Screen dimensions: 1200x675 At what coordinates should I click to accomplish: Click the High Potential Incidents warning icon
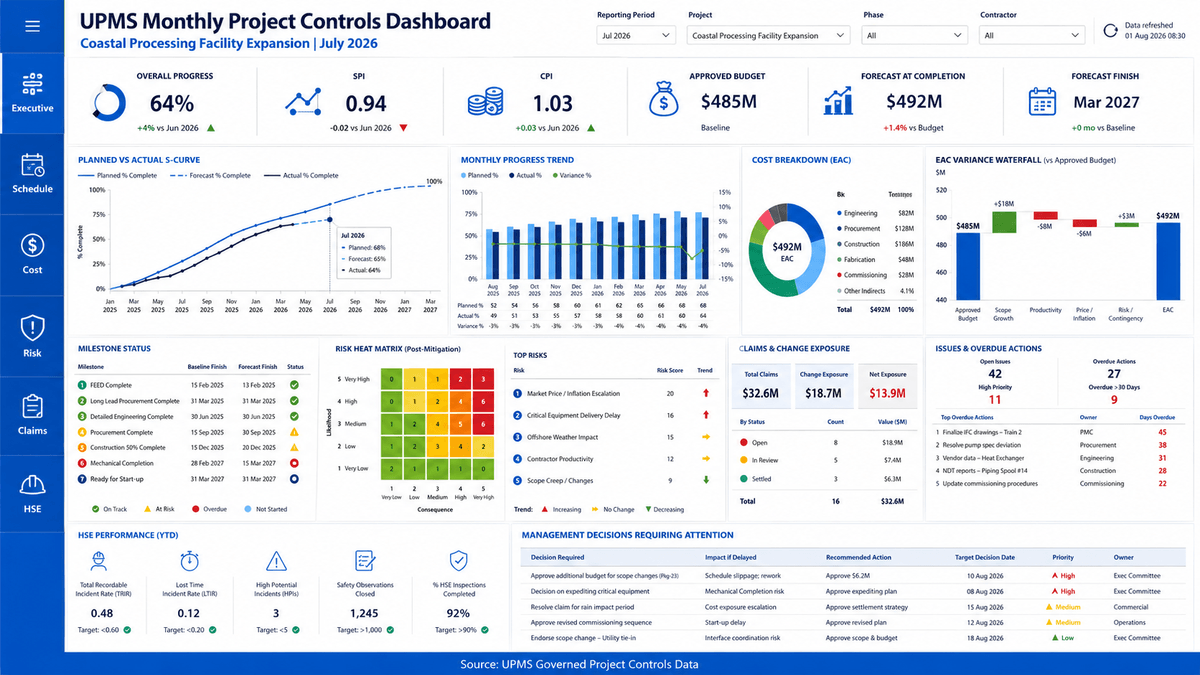(x=277, y=561)
